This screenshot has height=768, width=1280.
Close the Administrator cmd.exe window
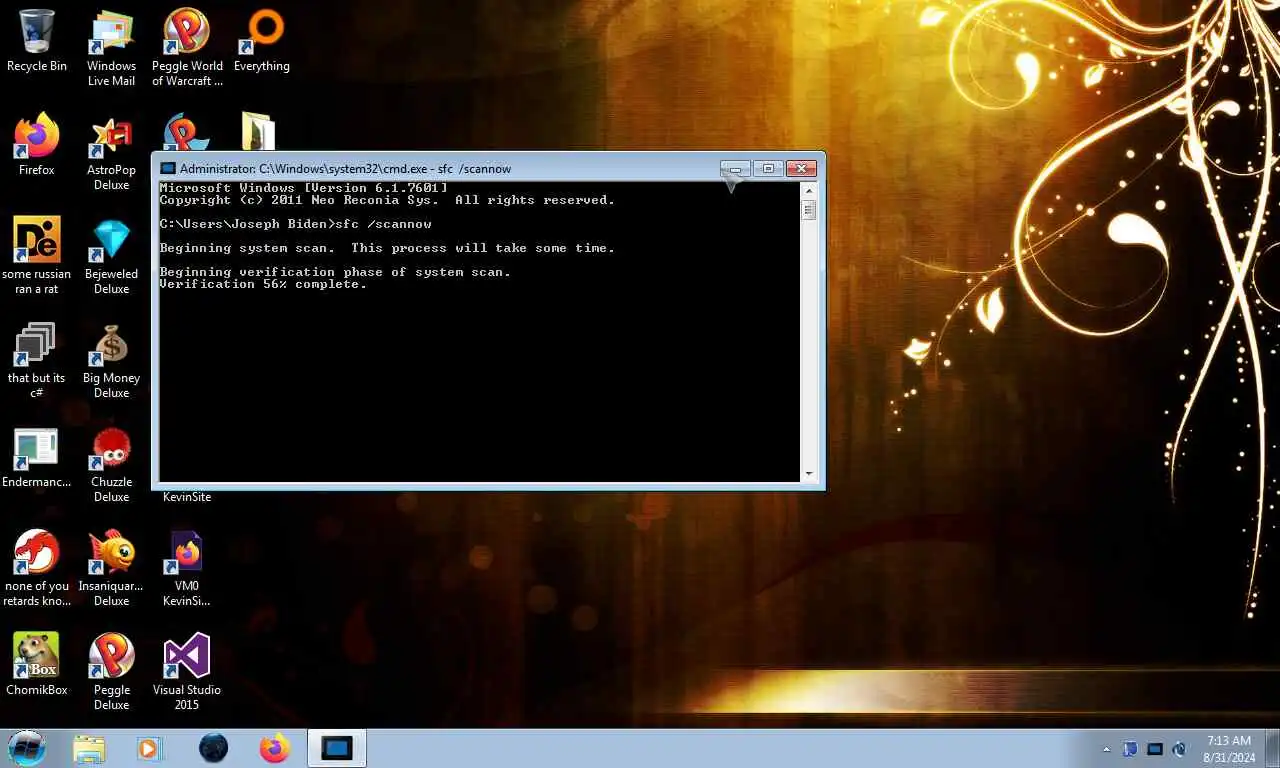click(801, 169)
